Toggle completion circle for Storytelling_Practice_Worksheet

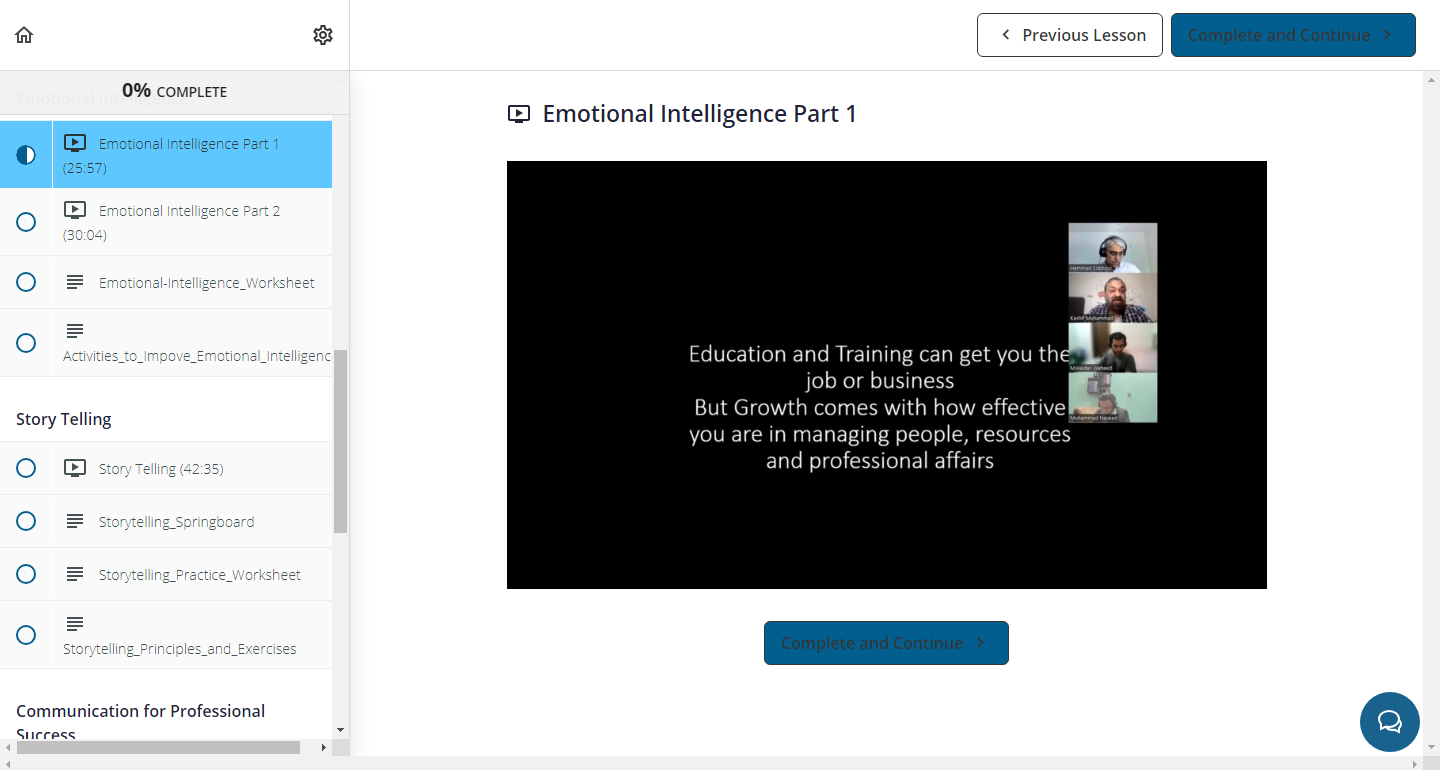tap(26, 574)
